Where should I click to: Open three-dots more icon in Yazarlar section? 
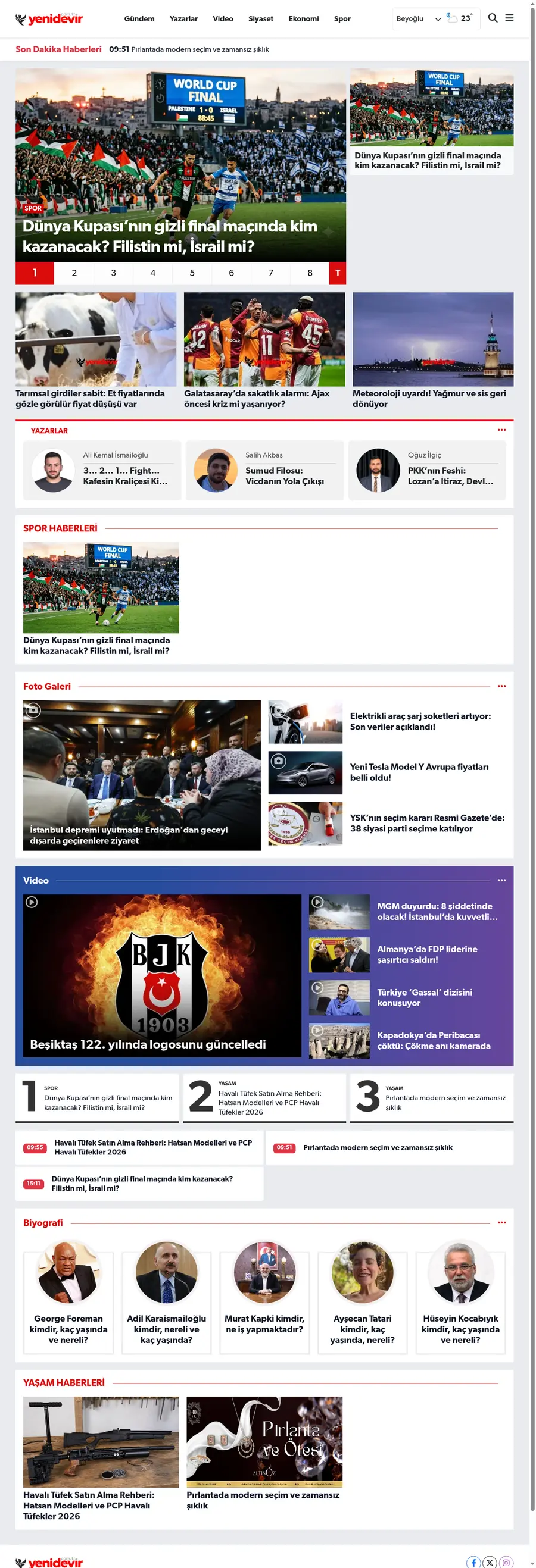pos(501,430)
